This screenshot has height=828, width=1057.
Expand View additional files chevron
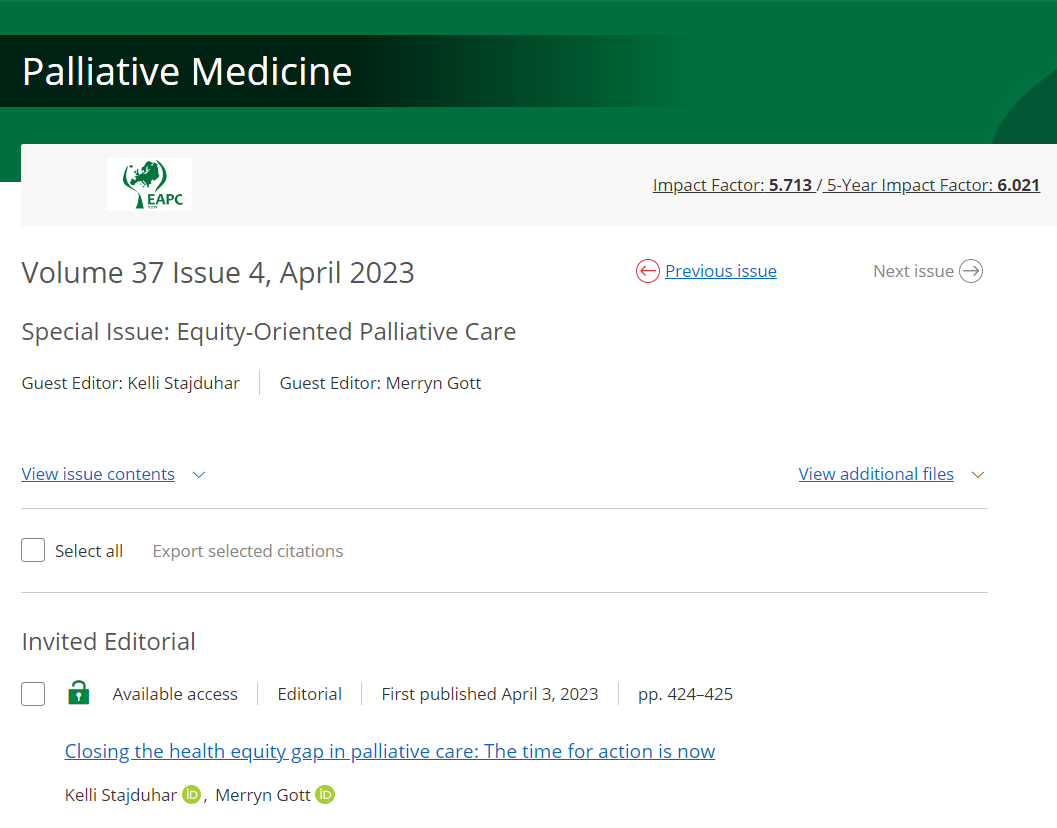pyautogui.click(x=978, y=475)
